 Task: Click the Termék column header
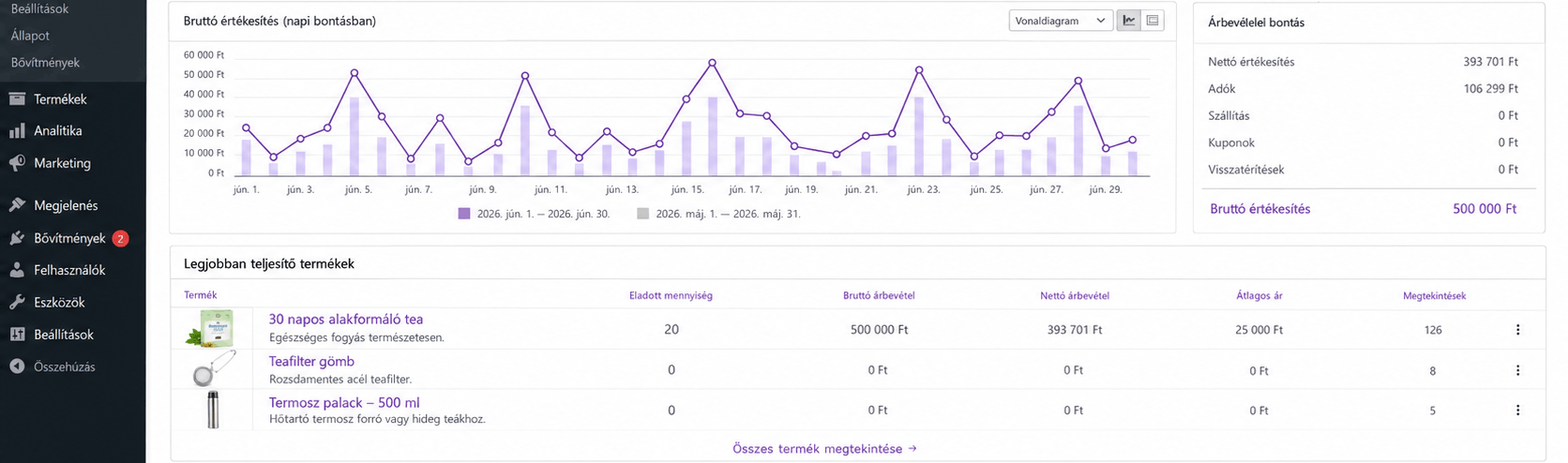coord(201,295)
